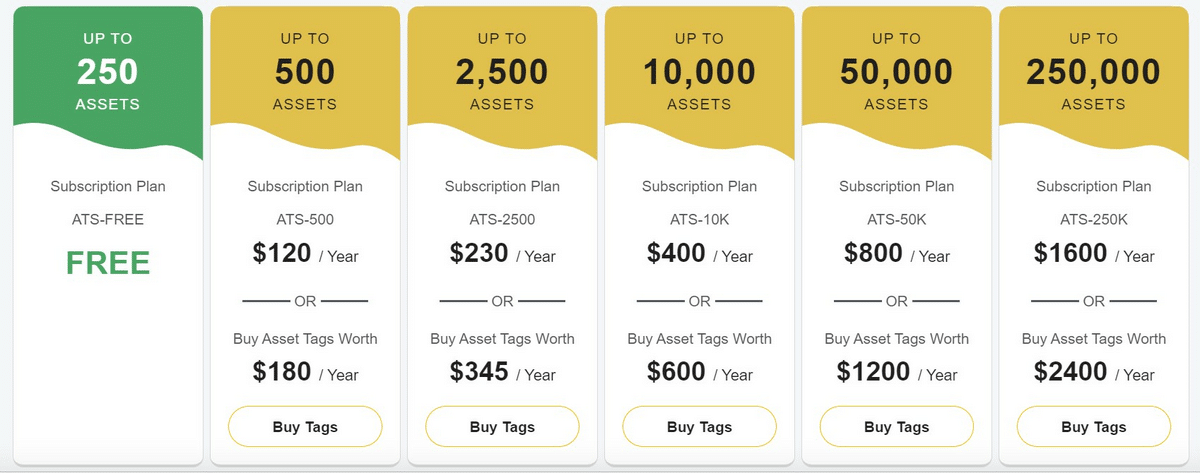Image resolution: width=1200 pixels, height=473 pixels.
Task: Click the Up To 250,000 Assets header
Action: (1094, 72)
